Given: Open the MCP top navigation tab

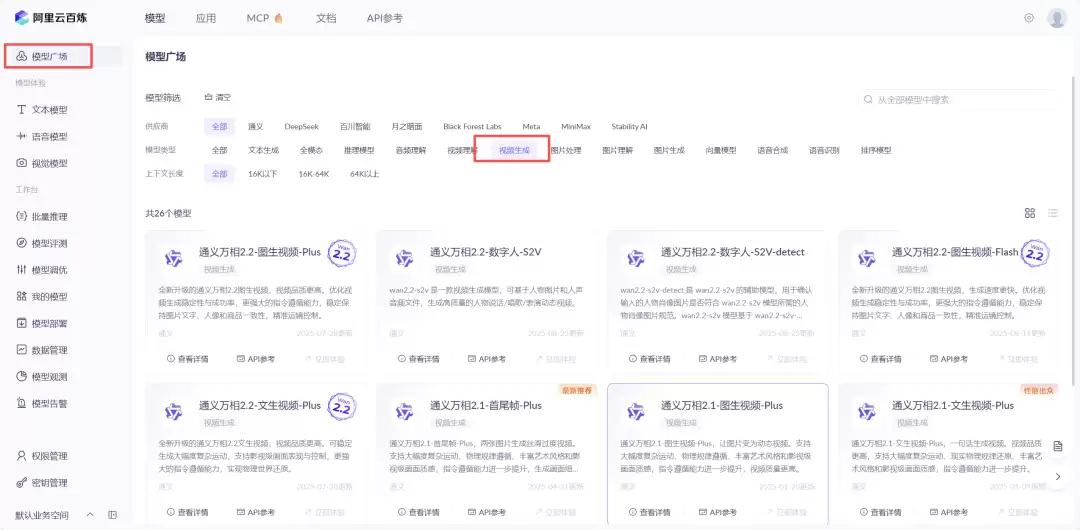Looking at the screenshot, I should [265, 19].
